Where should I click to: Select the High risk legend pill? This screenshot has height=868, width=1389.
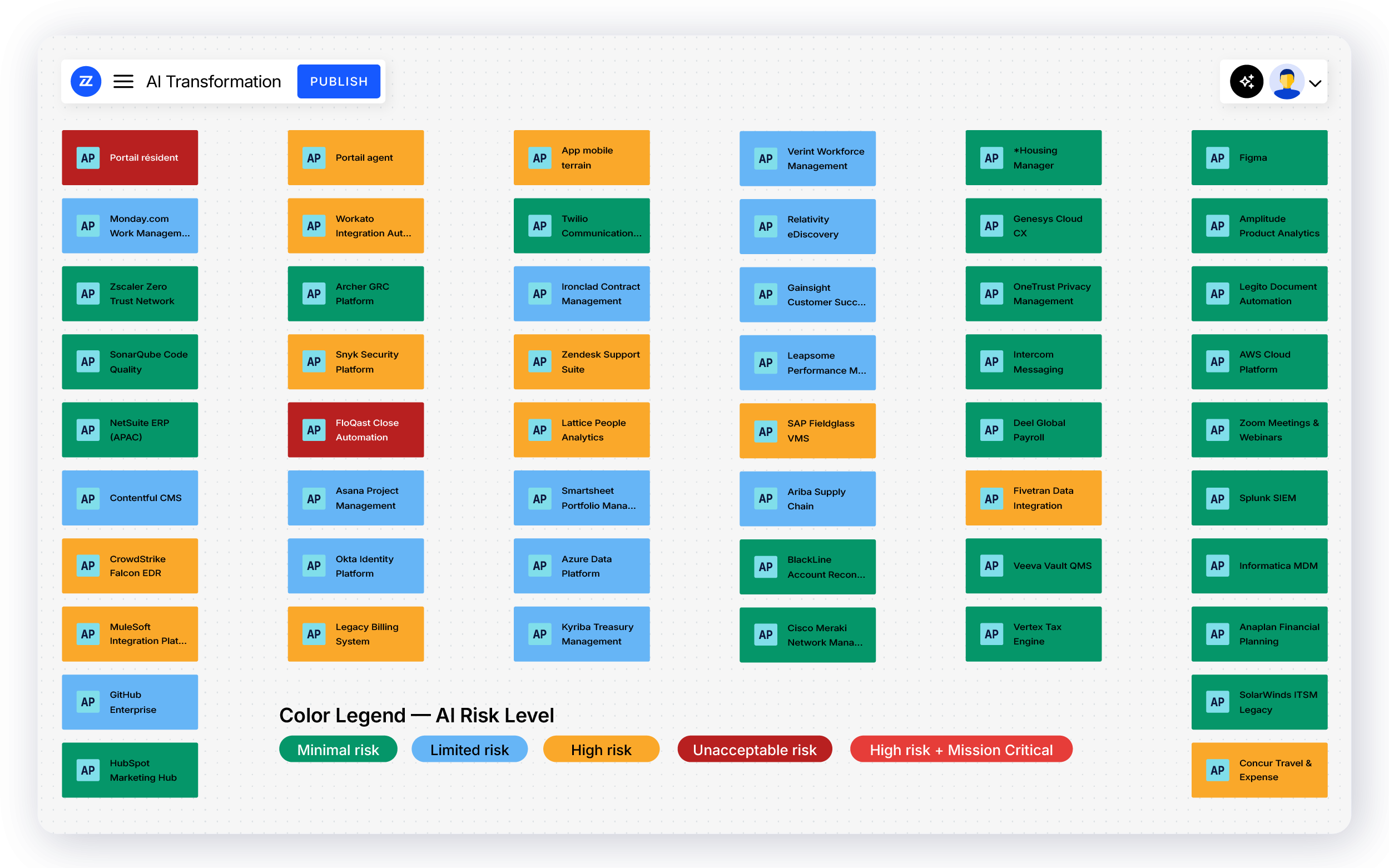point(601,749)
